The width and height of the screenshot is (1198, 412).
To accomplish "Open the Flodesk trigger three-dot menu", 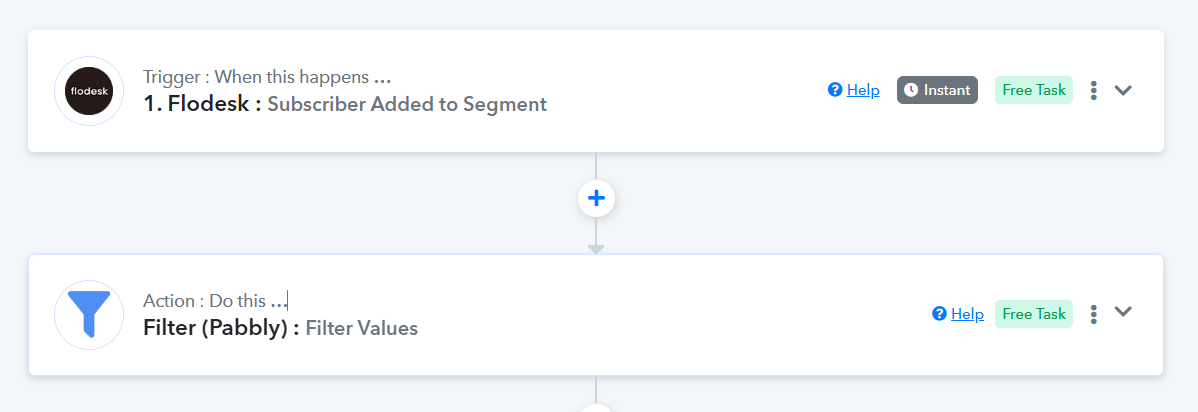I will pos(1094,90).
